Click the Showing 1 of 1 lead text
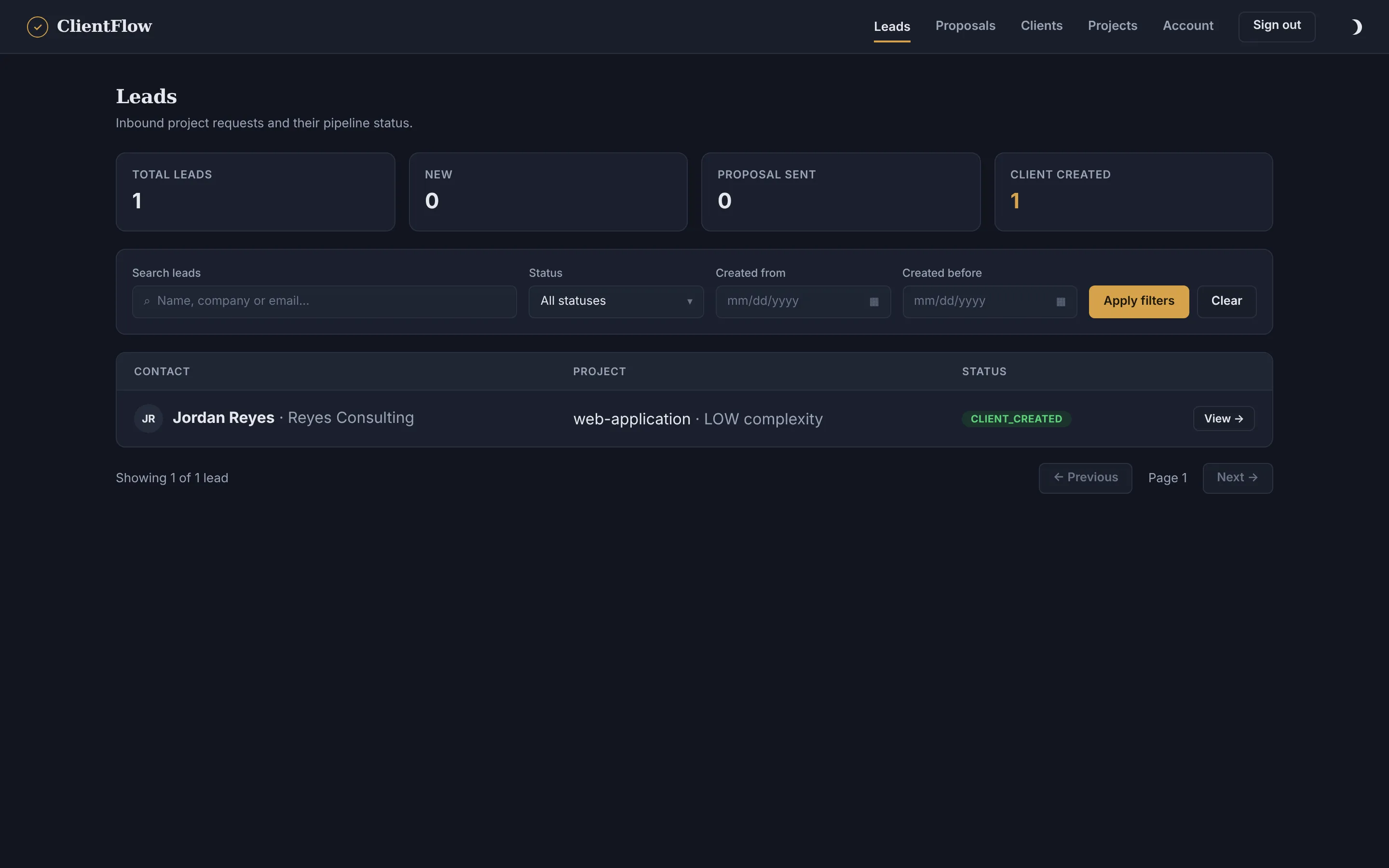 [172, 478]
